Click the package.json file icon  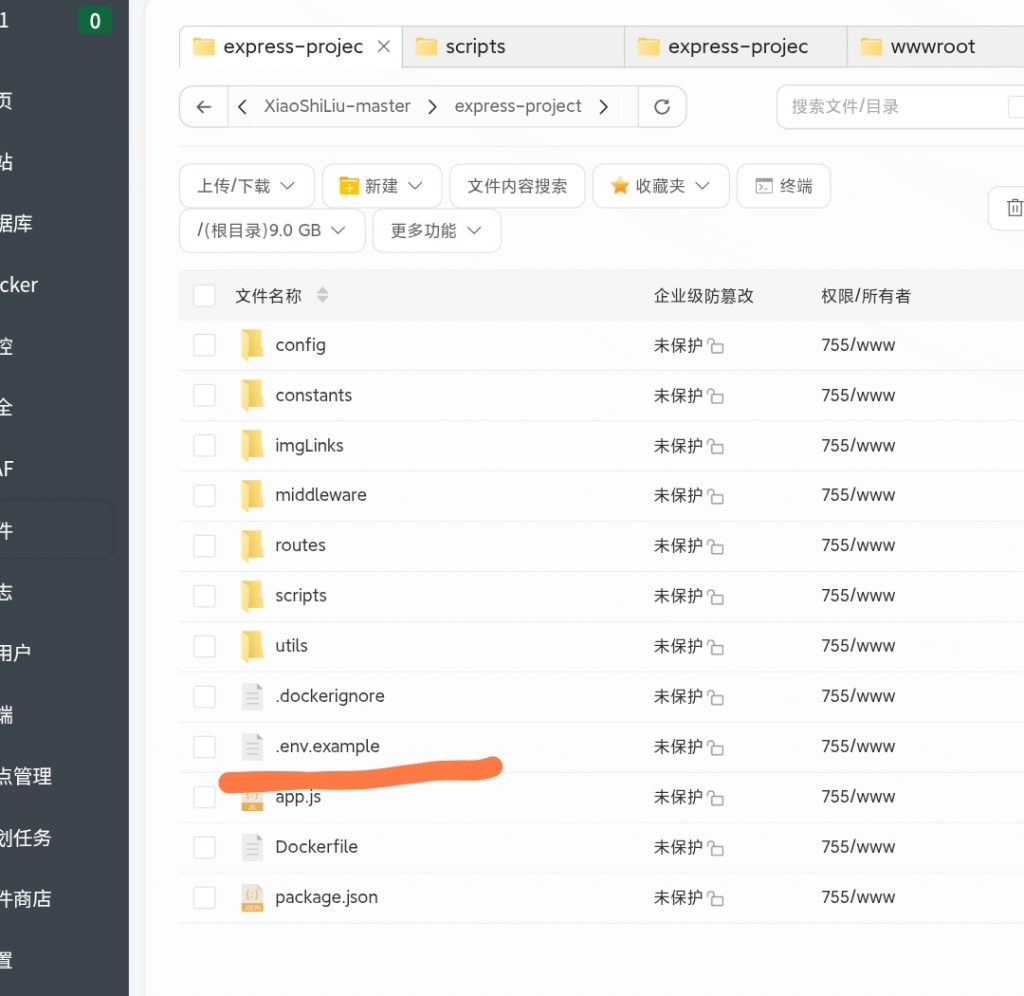[252, 897]
